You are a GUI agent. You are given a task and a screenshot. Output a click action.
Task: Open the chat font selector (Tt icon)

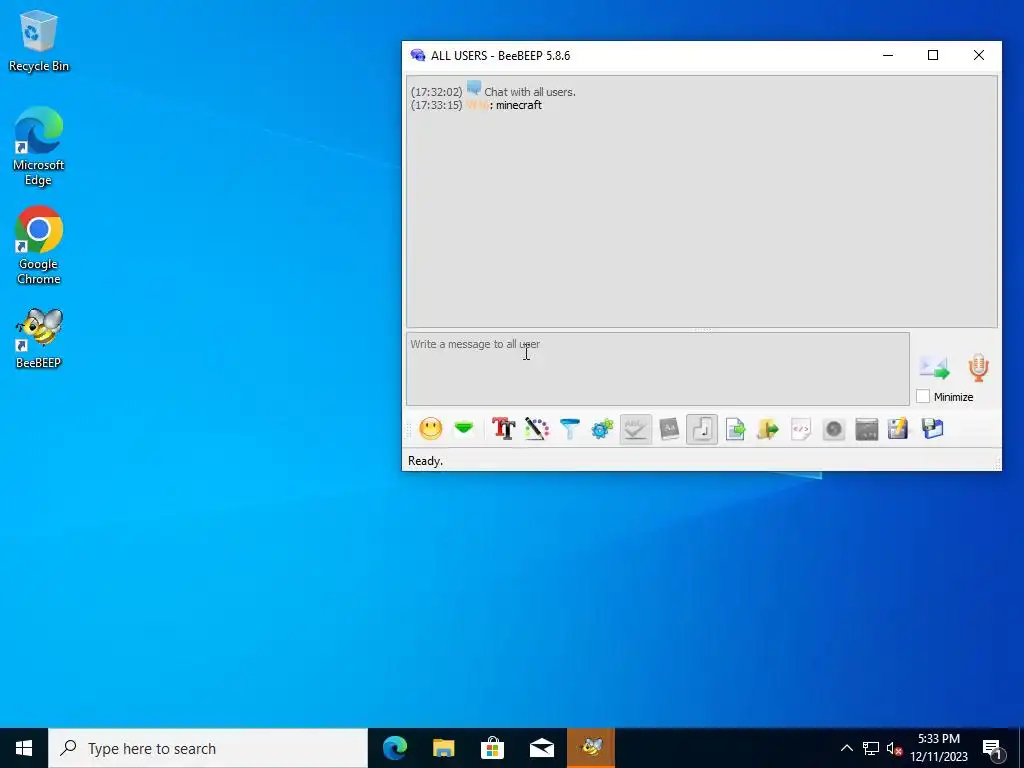tap(504, 429)
